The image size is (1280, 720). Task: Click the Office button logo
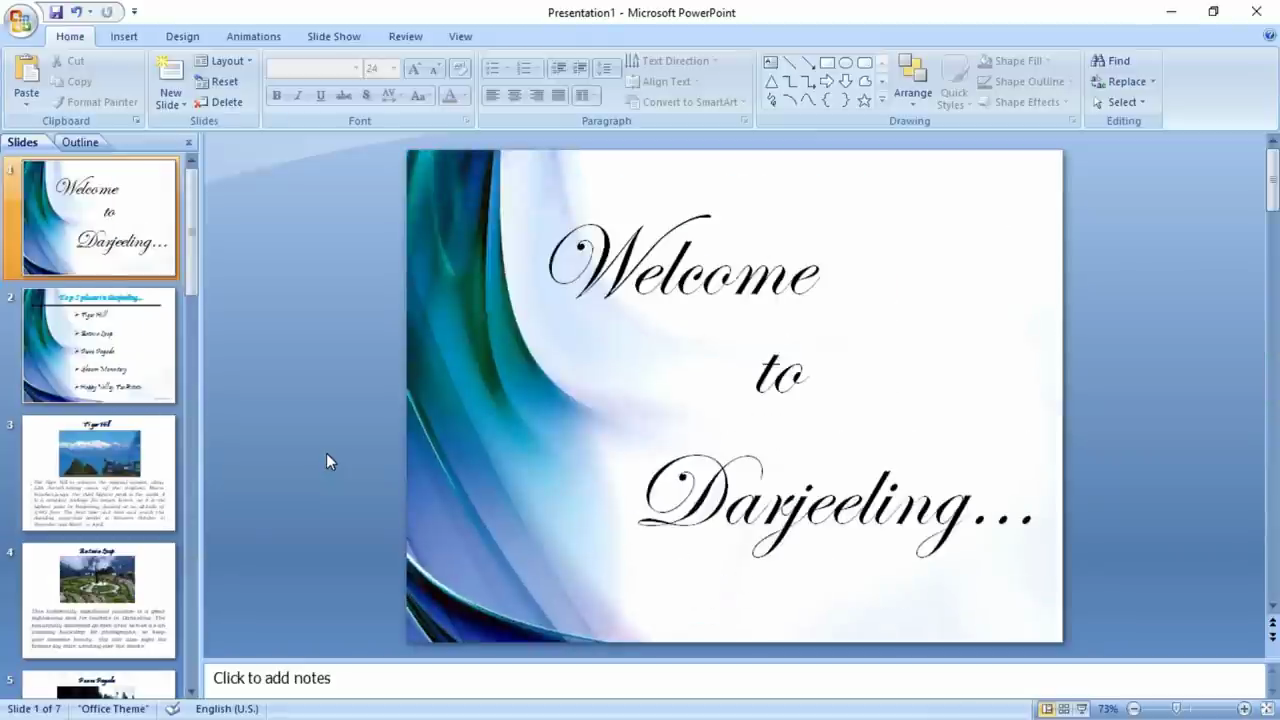tap(19, 19)
